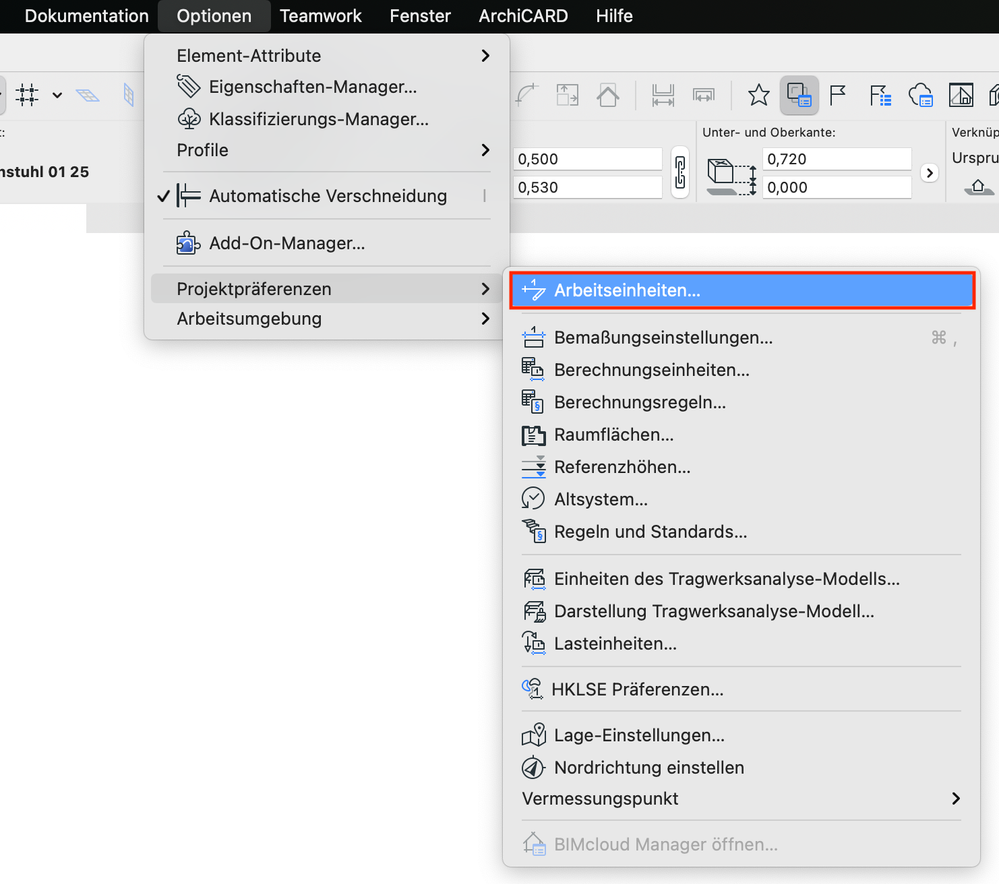This screenshot has width=999, height=884.
Task: Open the Hilfe menu
Action: (x=614, y=16)
